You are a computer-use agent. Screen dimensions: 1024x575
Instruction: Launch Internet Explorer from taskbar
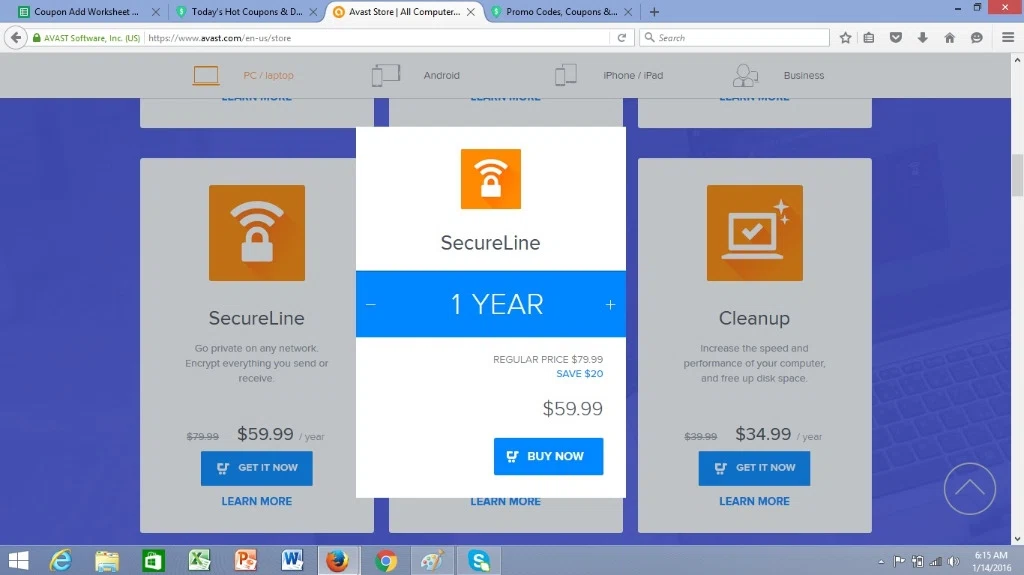click(x=60, y=561)
